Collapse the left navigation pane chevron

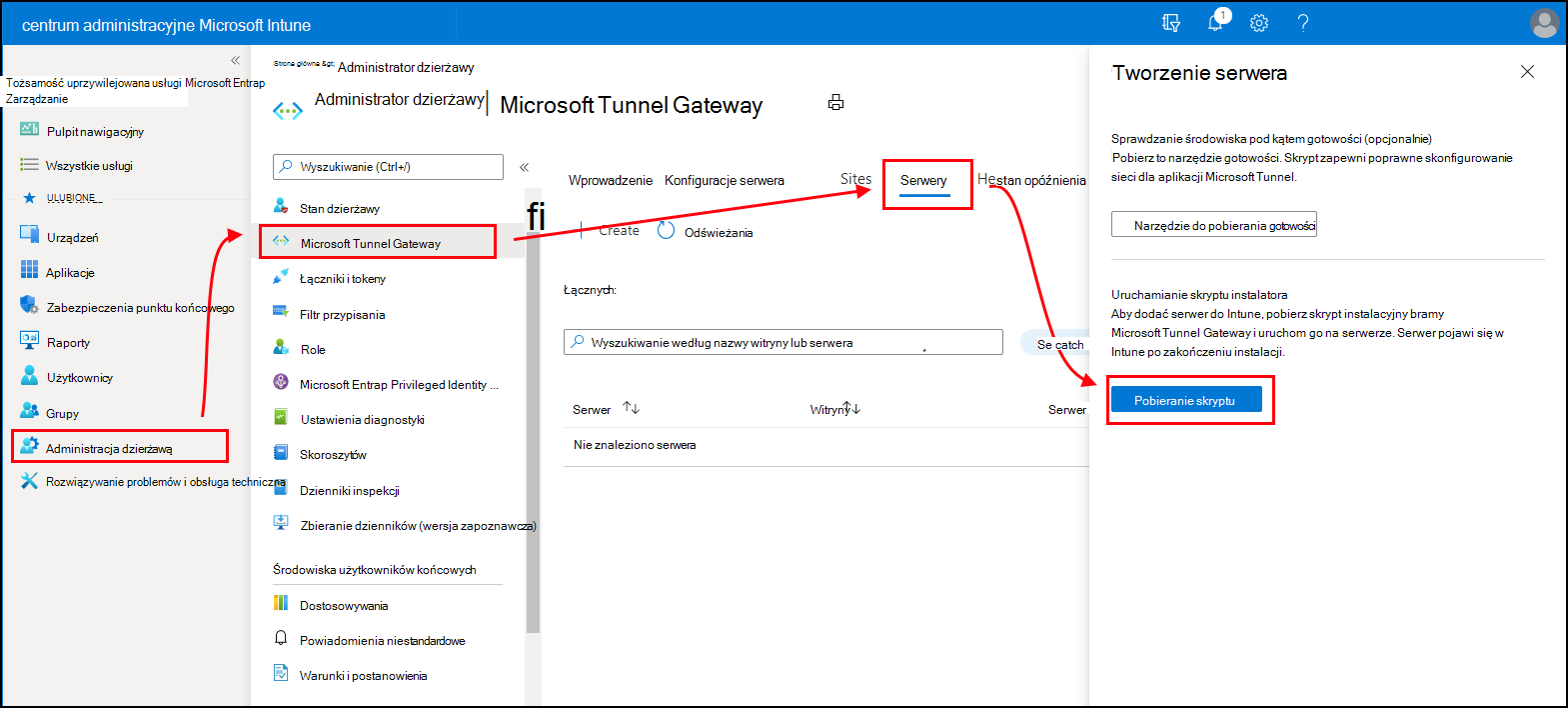point(236,61)
